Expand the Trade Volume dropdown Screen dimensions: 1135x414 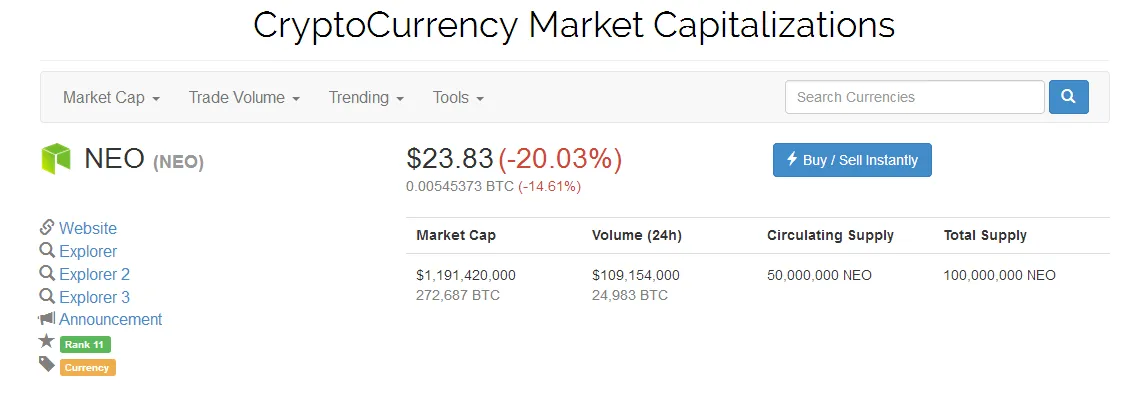pos(244,98)
